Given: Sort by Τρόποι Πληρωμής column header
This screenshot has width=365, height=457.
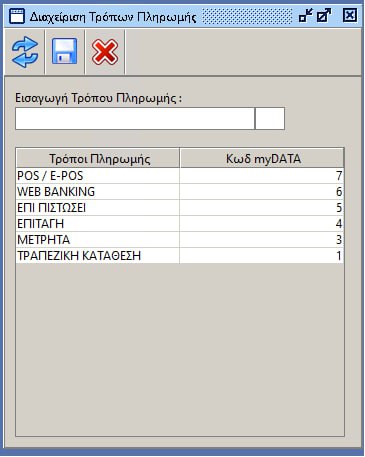Looking at the screenshot, I should coord(98,158).
